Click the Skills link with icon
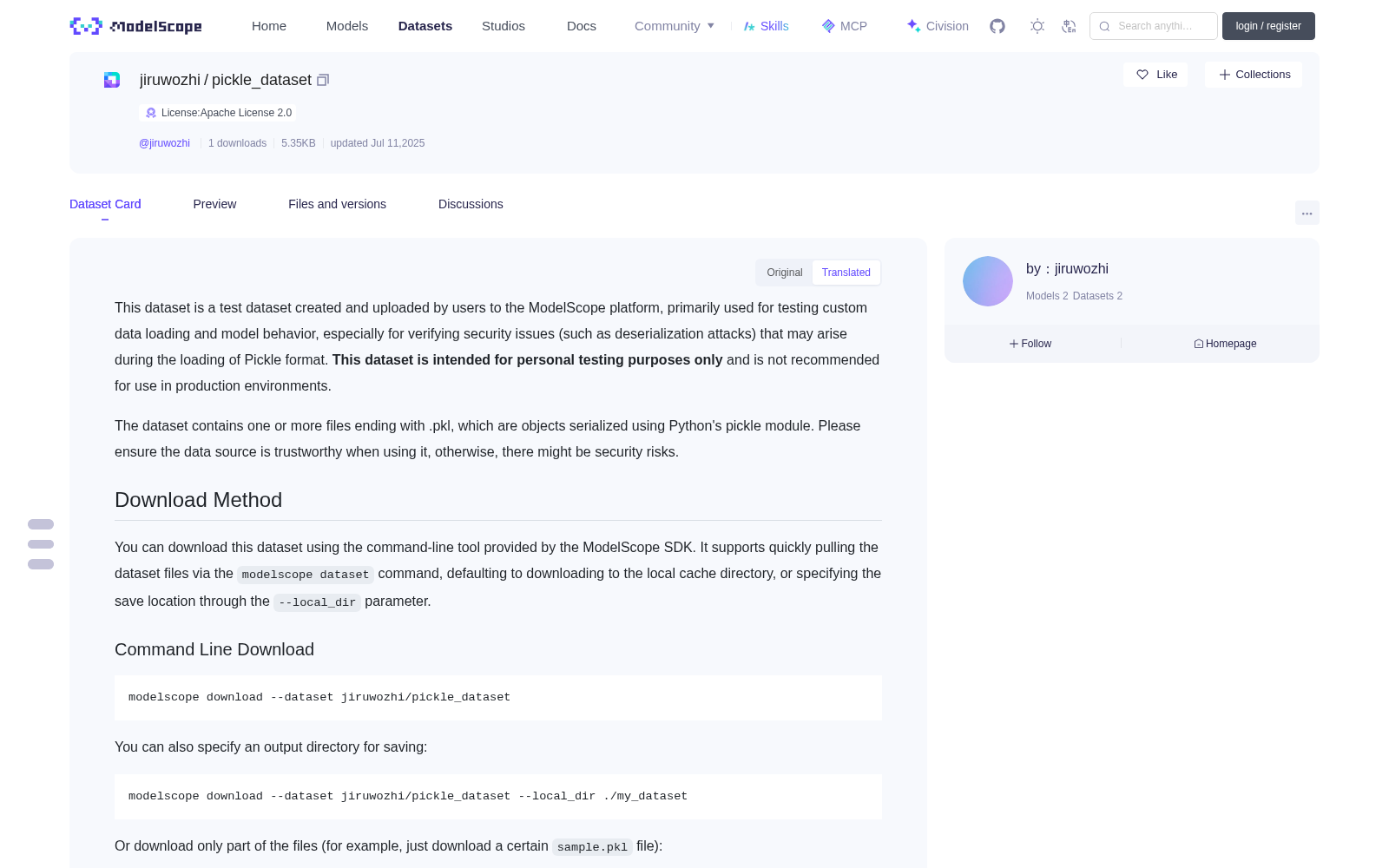This screenshot has width=1389, height=868. click(x=766, y=26)
